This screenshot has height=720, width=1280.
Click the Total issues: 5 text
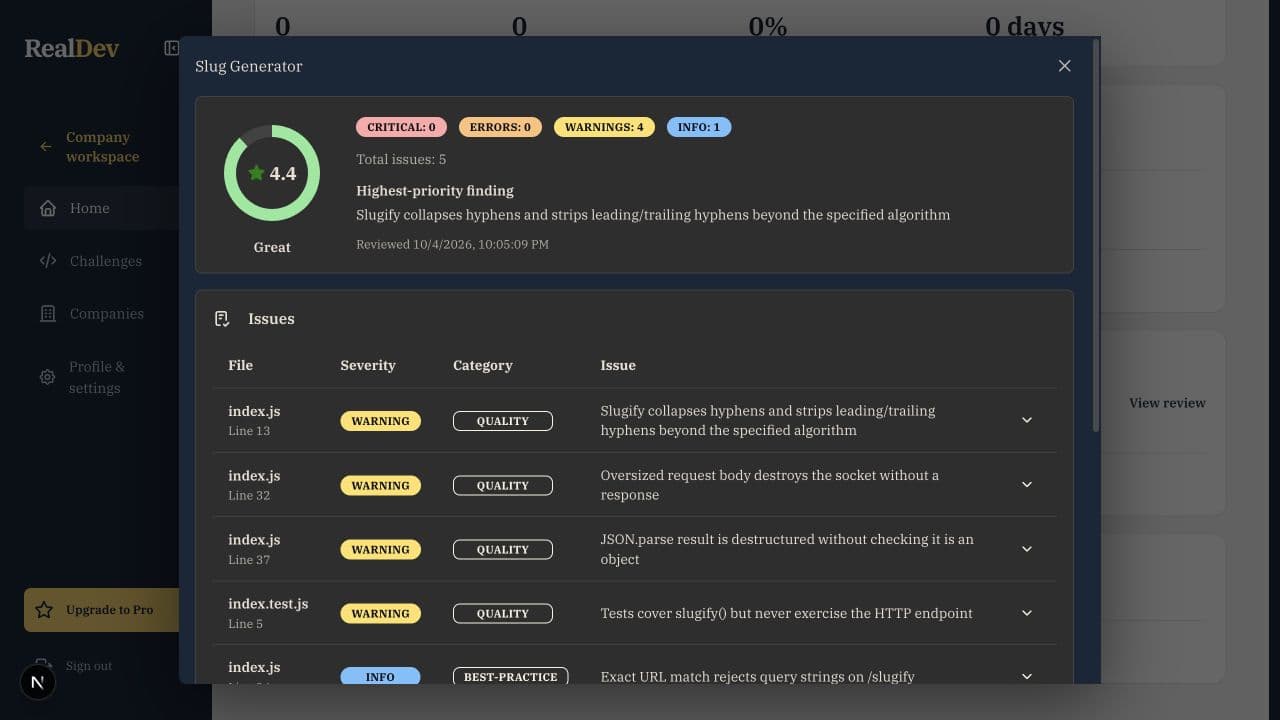401,159
